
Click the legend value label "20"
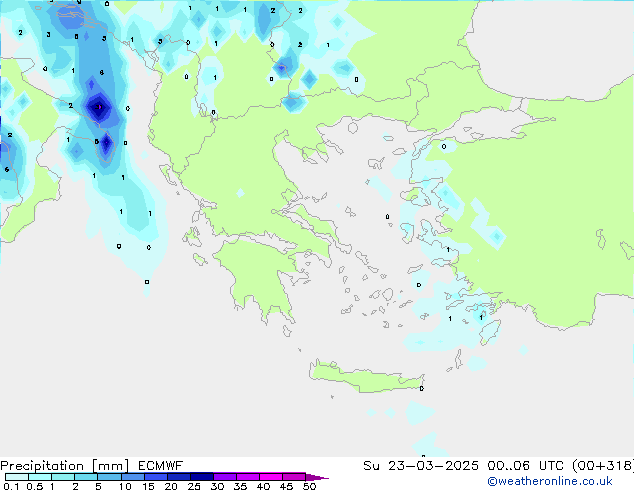tap(171, 486)
